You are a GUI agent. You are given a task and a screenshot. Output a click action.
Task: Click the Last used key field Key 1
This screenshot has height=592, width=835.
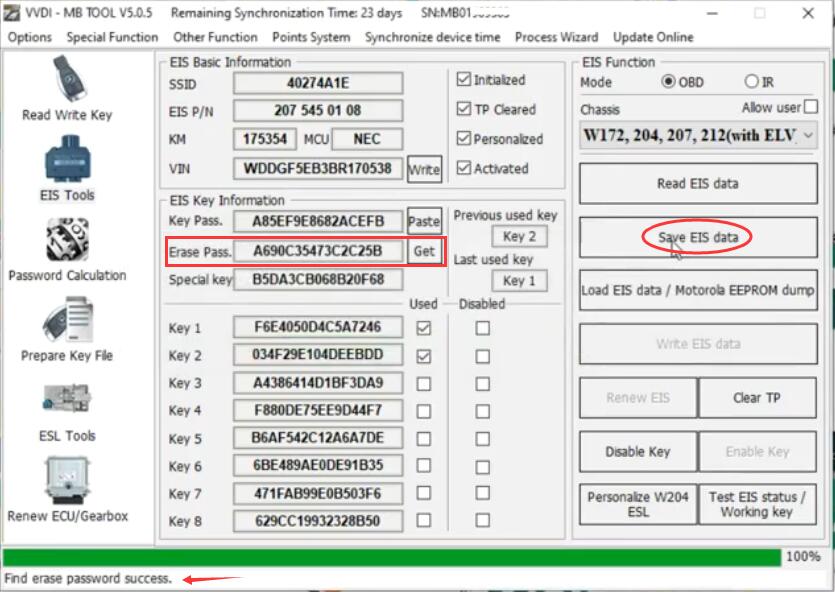pos(519,281)
